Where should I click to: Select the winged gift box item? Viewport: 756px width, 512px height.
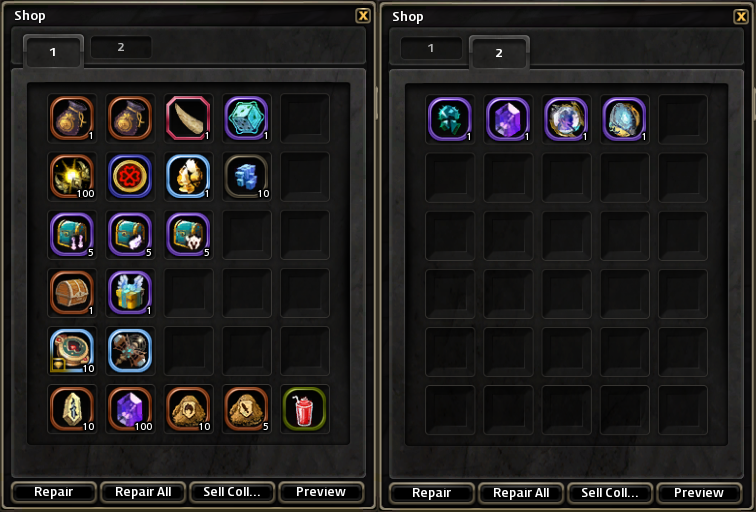tap(130, 293)
